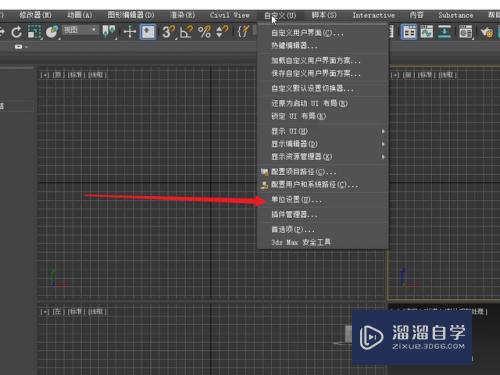Open the Substance menu
The image size is (500, 375).
click(456, 15)
